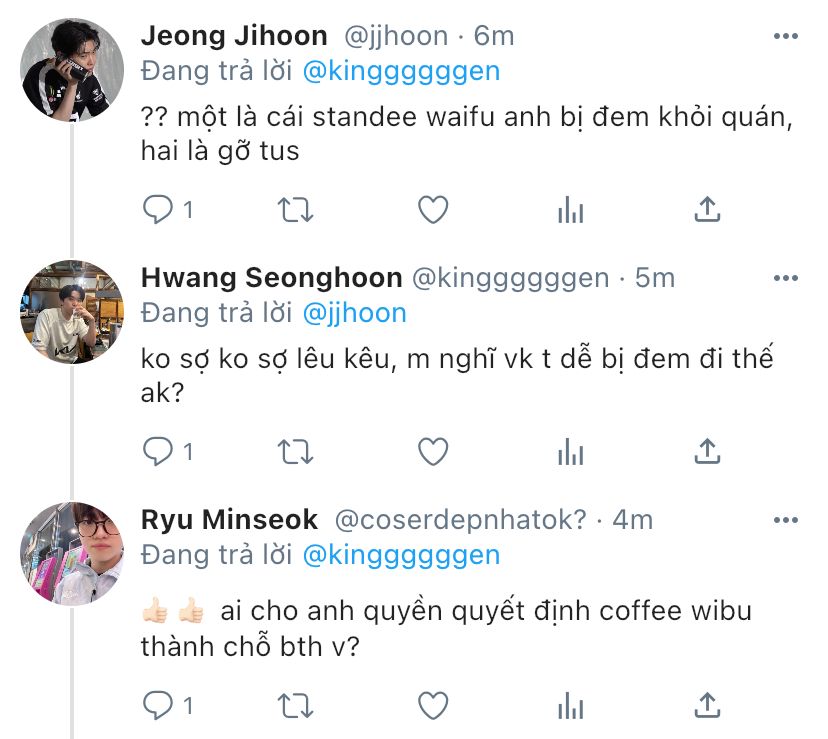Open Ryu Minseok's profile avatar
Image resolution: width=828 pixels, height=739 pixels.
72,554
